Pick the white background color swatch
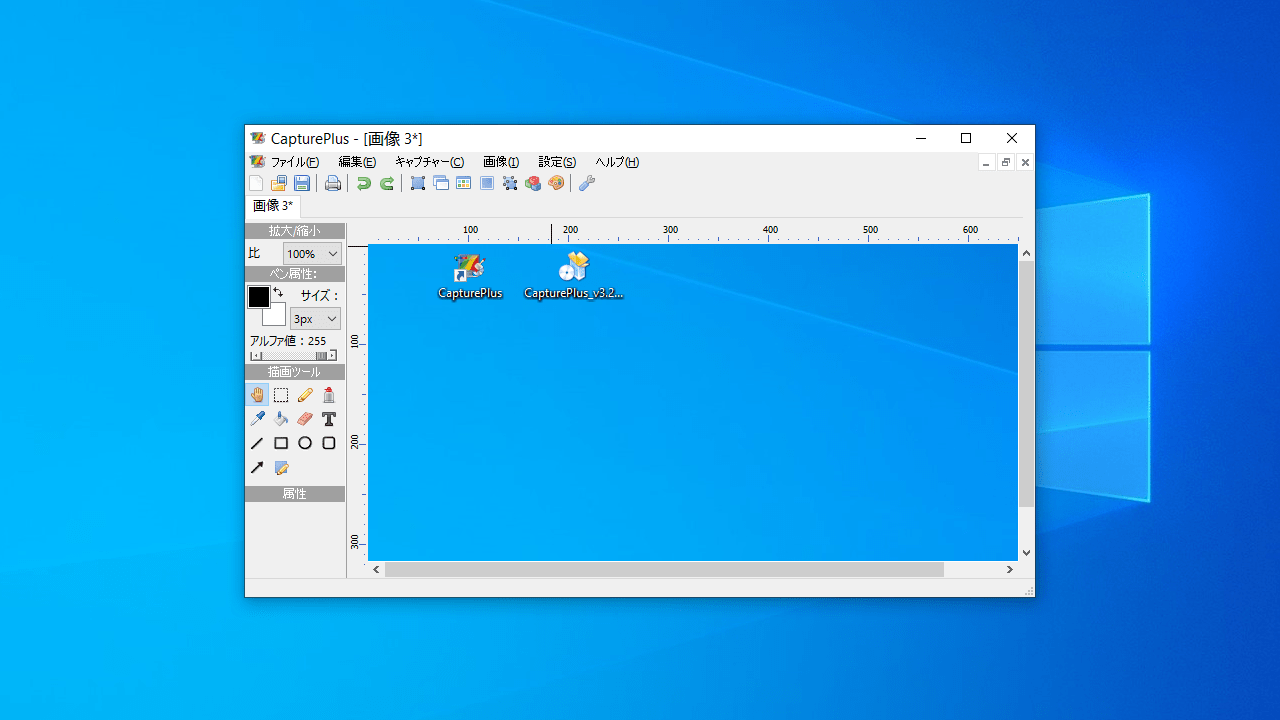The height and width of the screenshot is (720, 1280). coord(277,317)
